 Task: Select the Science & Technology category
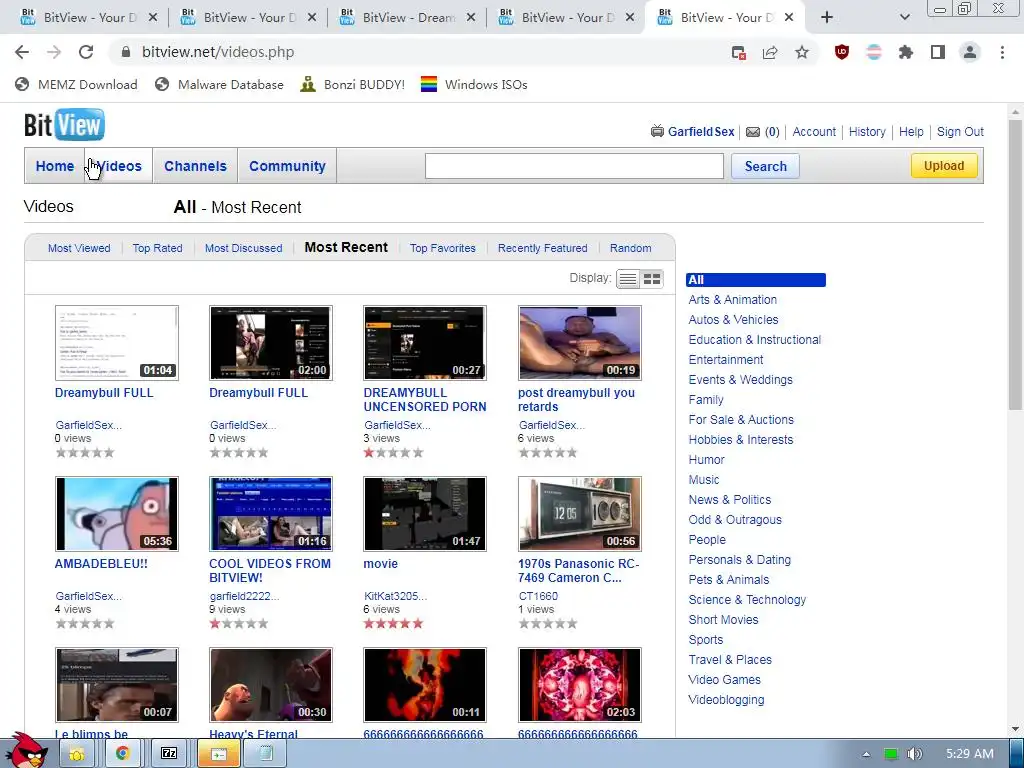point(747,600)
